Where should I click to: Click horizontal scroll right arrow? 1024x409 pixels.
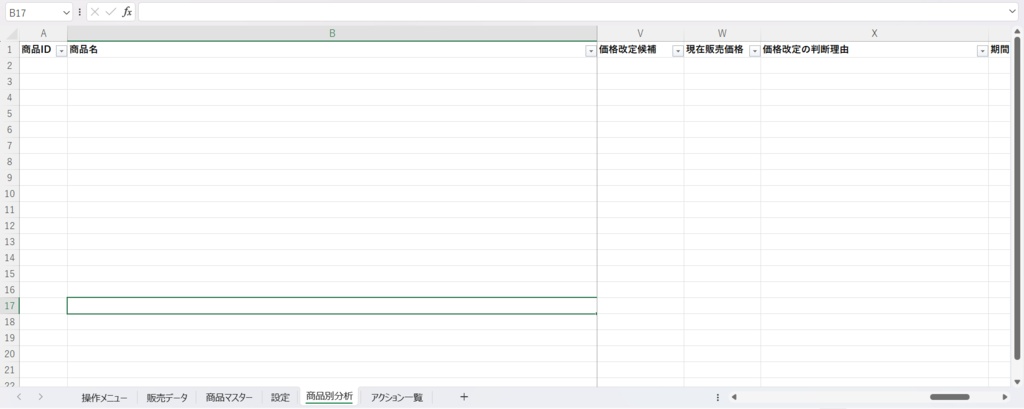[x=1004, y=397]
